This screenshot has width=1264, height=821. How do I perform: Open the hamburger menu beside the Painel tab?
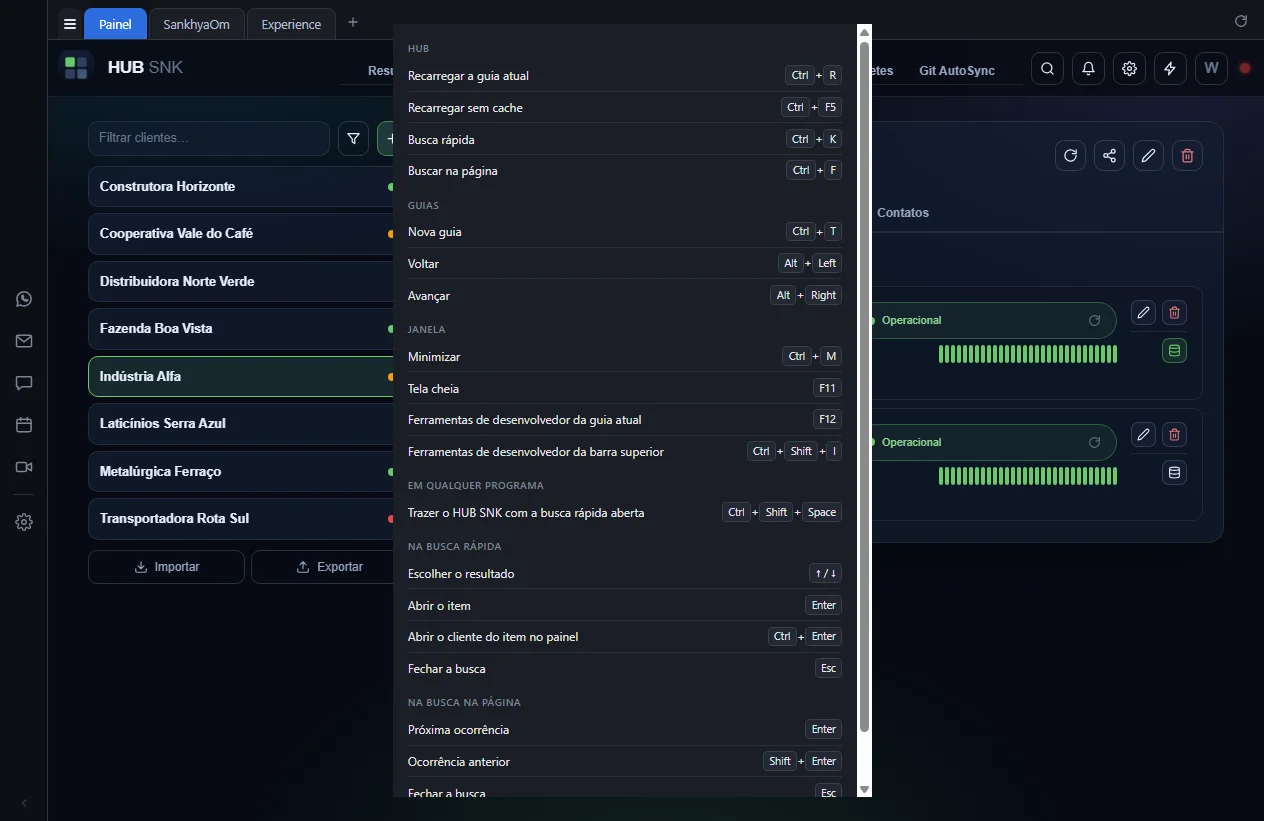(x=69, y=24)
